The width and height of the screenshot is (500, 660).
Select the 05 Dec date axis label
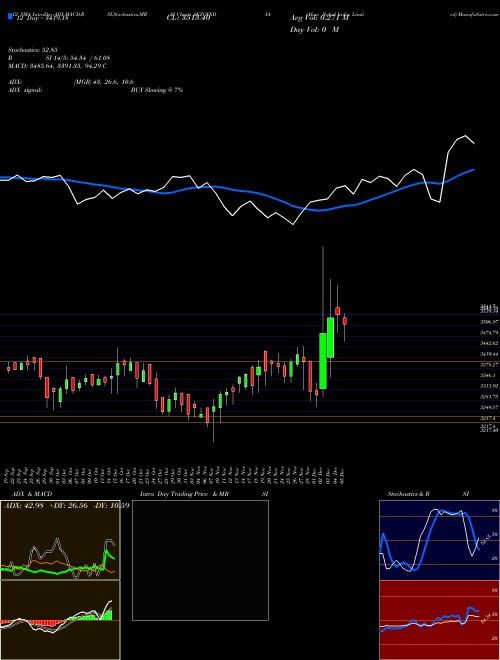(343, 476)
